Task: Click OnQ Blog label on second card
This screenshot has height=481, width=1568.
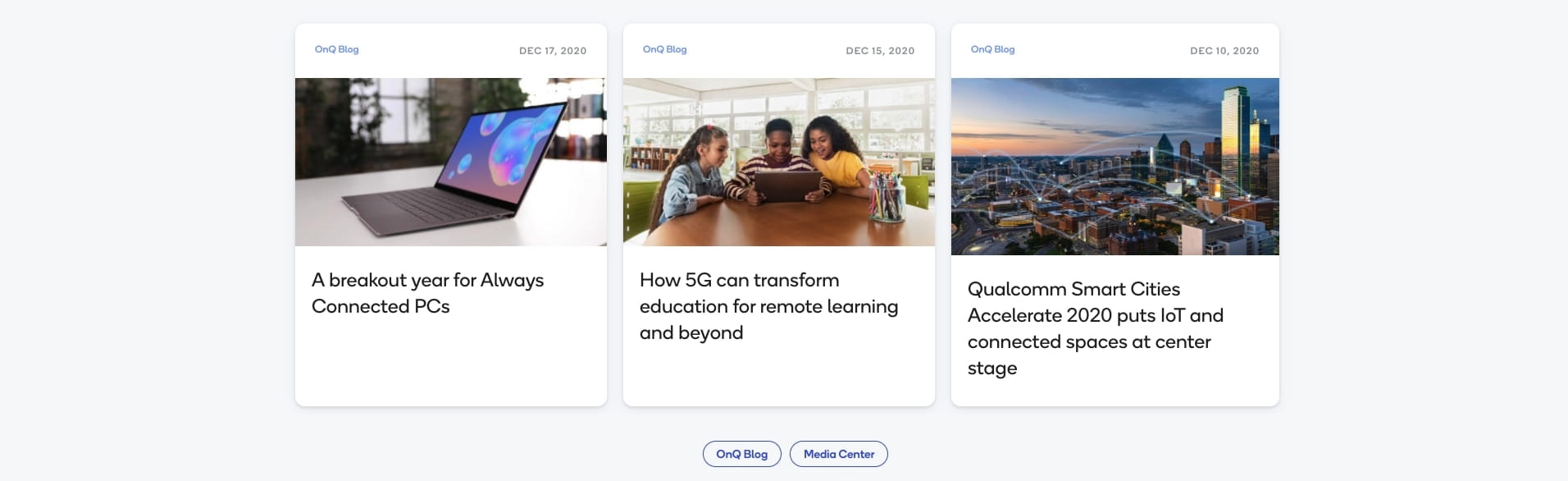Action: pyautogui.click(x=665, y=49)
